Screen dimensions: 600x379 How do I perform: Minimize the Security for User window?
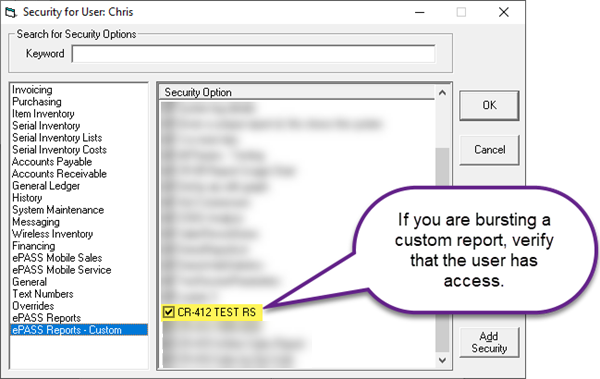point(420,12)
